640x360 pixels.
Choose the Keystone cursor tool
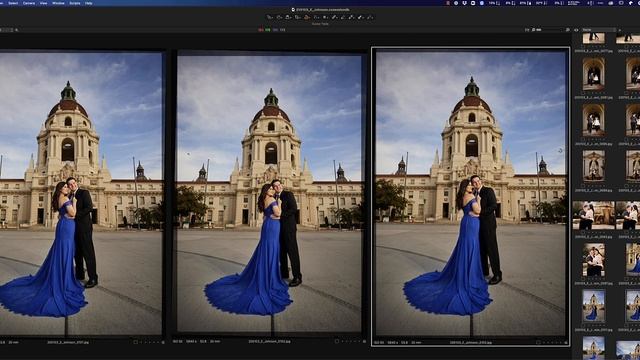[316, 17]
